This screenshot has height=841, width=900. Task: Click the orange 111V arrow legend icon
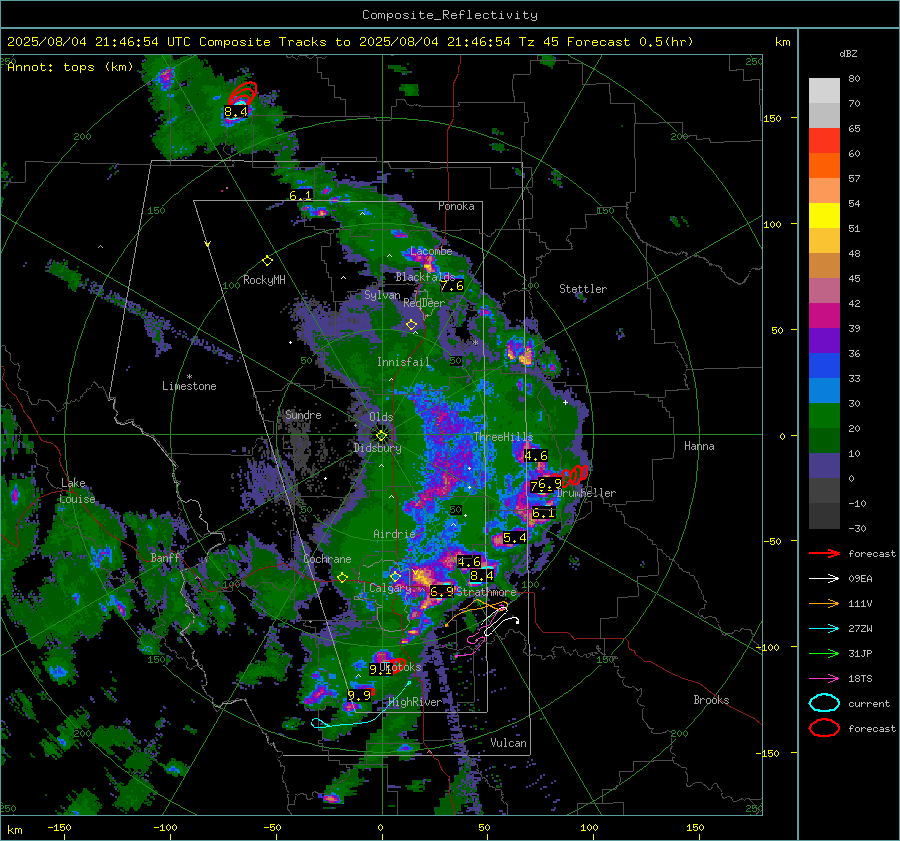point(824,603)
